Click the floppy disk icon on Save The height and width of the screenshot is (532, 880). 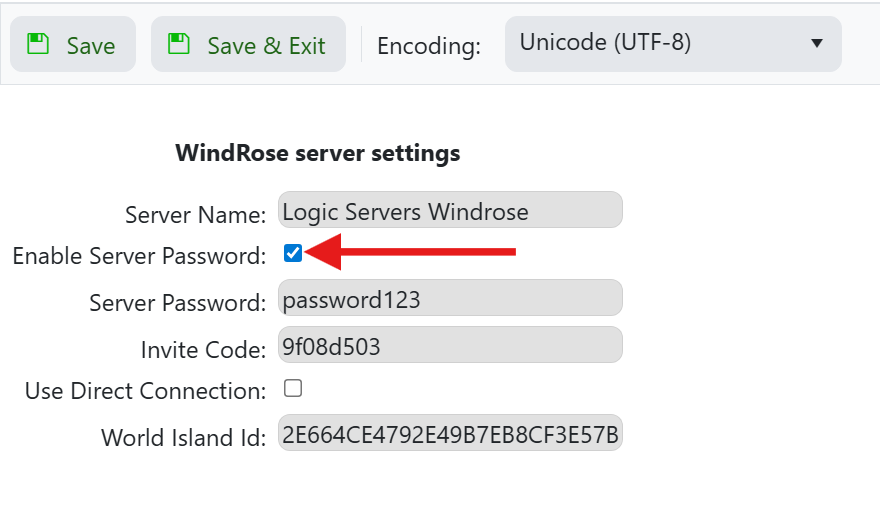coord(38,44)
